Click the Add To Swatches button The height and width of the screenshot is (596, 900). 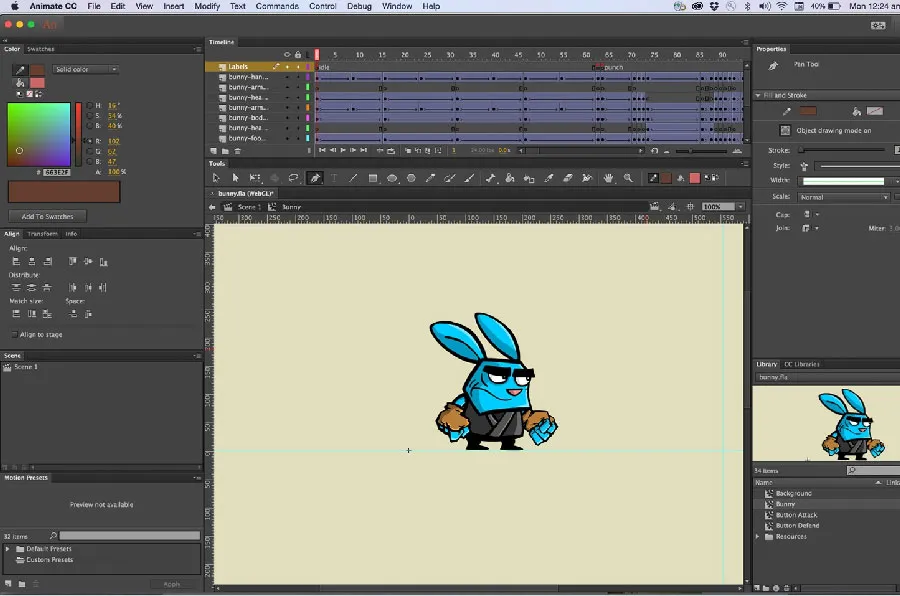click(x=46, y=216)
